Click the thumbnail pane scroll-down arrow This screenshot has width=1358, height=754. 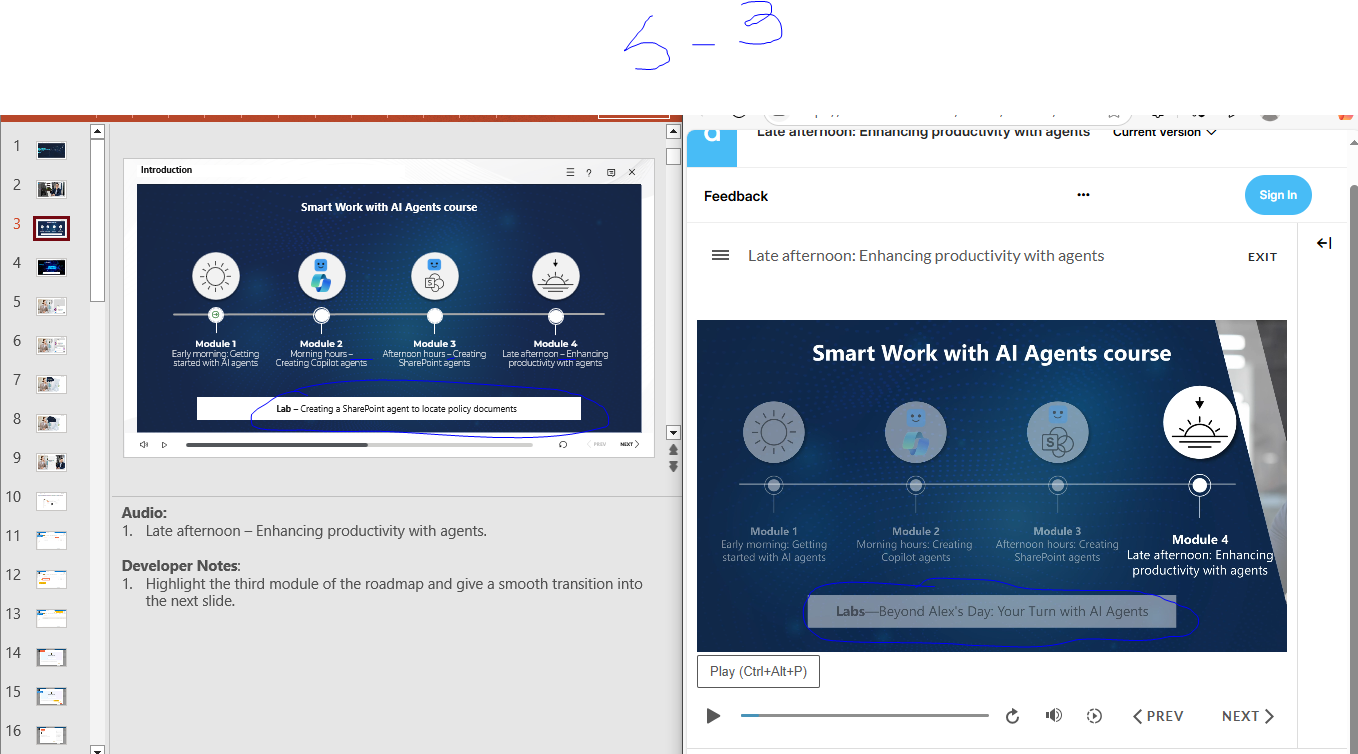click(97, 749)
